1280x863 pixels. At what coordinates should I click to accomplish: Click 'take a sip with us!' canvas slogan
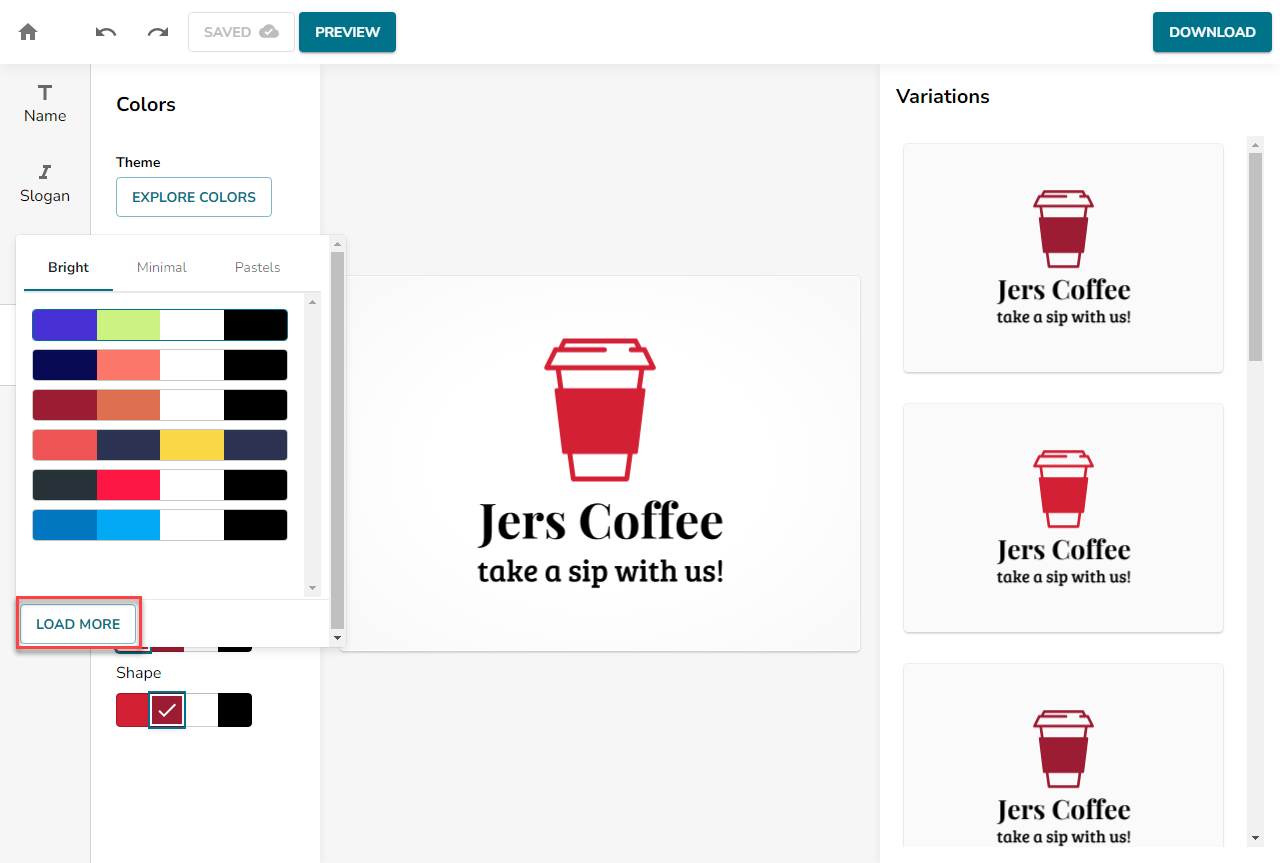tap(600, 572)
